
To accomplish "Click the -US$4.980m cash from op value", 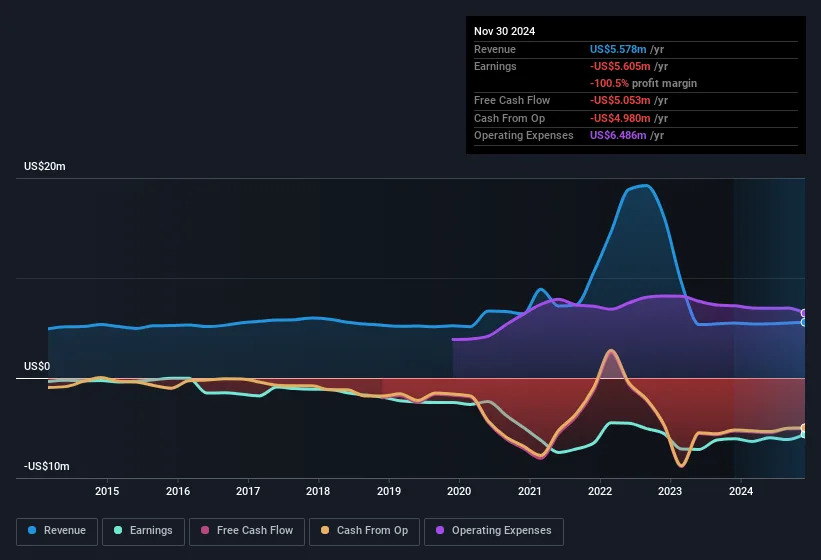I will coord(620,118).
